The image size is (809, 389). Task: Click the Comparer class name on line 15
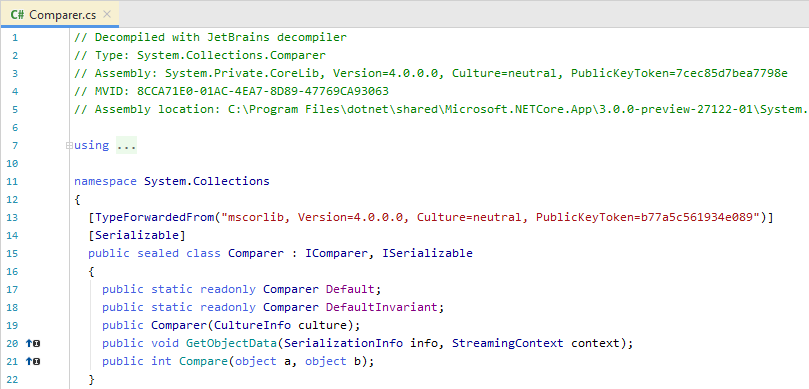pos(256,253)
